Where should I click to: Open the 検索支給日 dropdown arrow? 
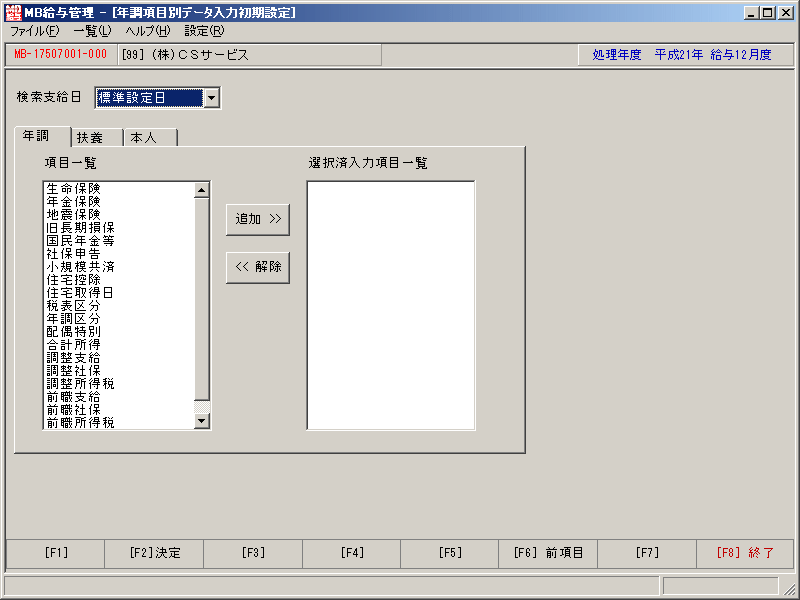pyautogui.click(x=212, y=98)
